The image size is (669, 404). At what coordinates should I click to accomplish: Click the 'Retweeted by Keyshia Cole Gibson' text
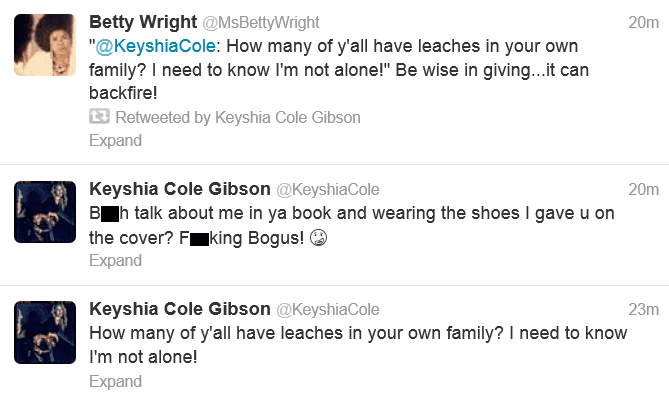coord(238,117)
